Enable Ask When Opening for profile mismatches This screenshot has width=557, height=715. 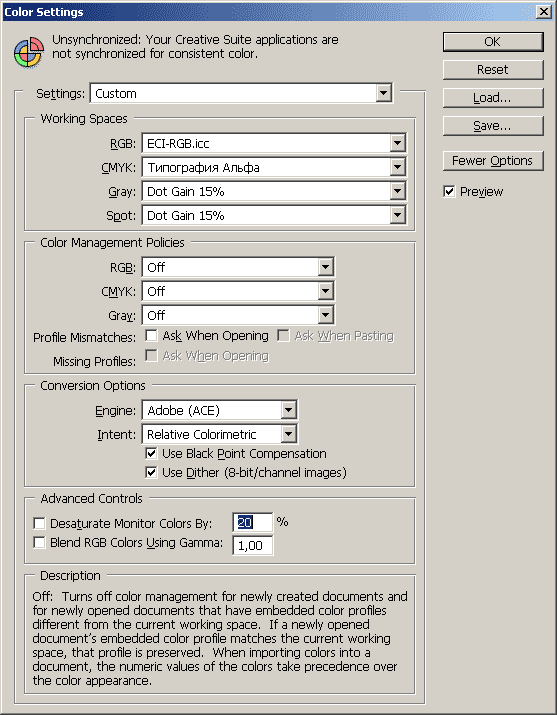click(151, 336)
